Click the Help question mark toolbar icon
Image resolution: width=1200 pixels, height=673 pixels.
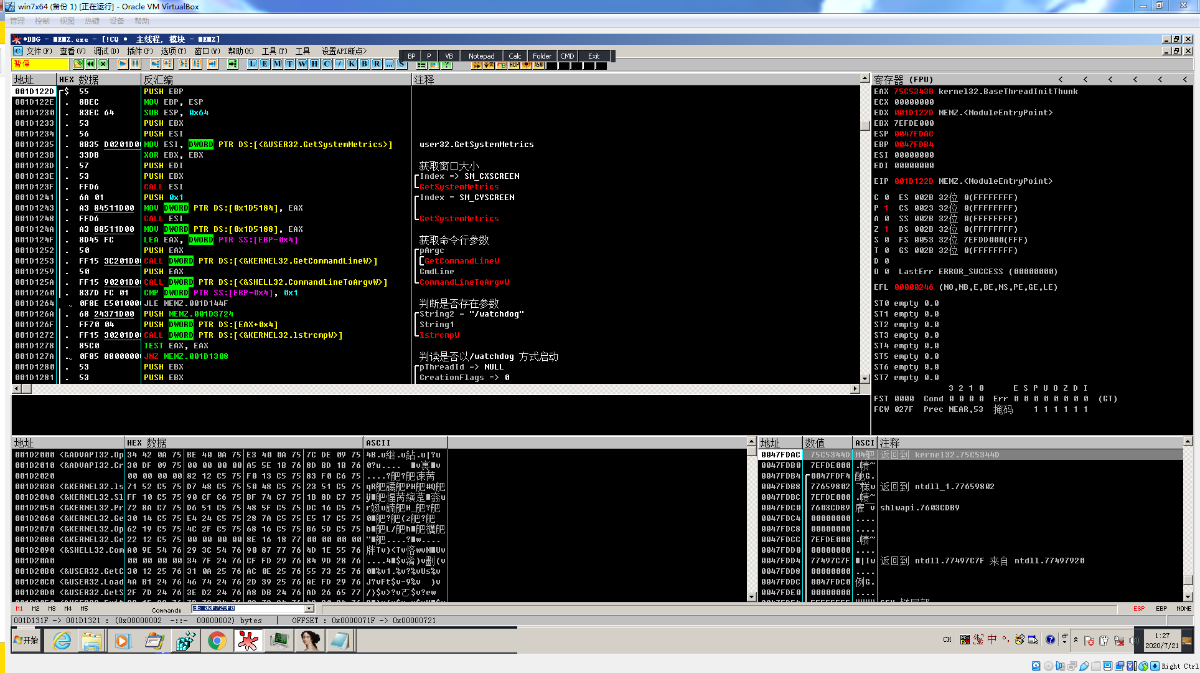tap(445, 64)
